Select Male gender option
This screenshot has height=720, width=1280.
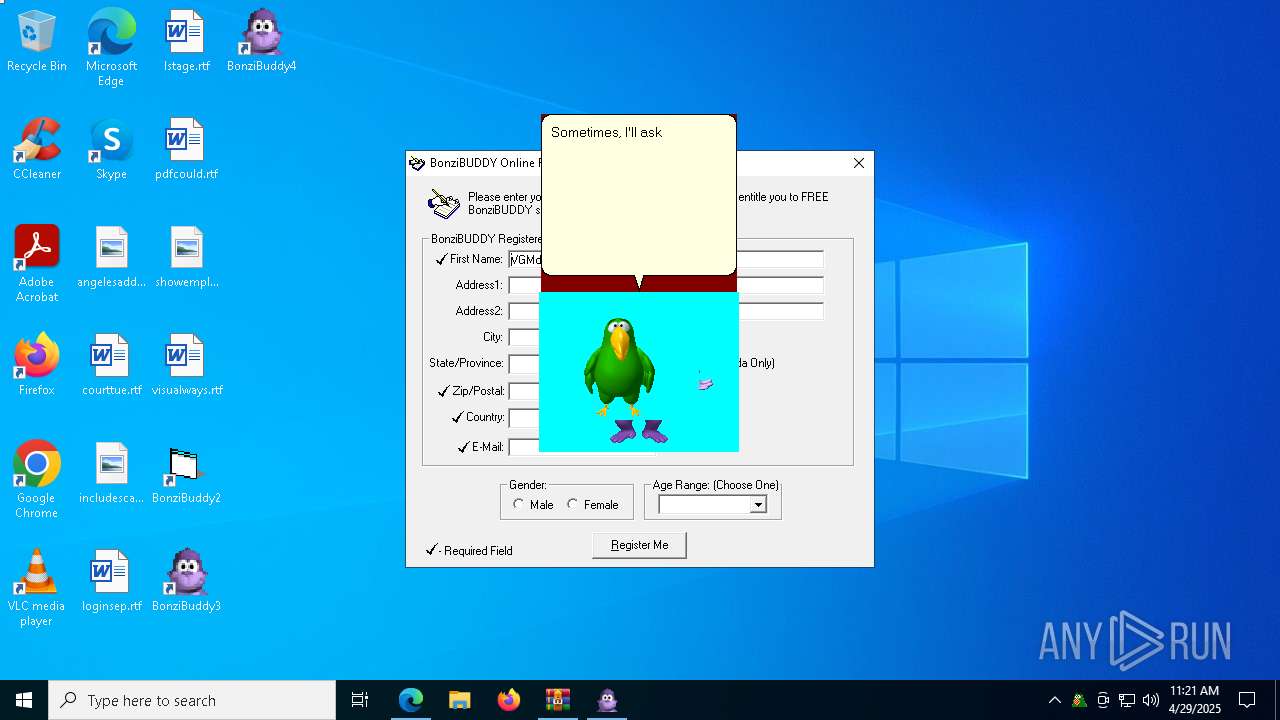click(x=533, y=505)
